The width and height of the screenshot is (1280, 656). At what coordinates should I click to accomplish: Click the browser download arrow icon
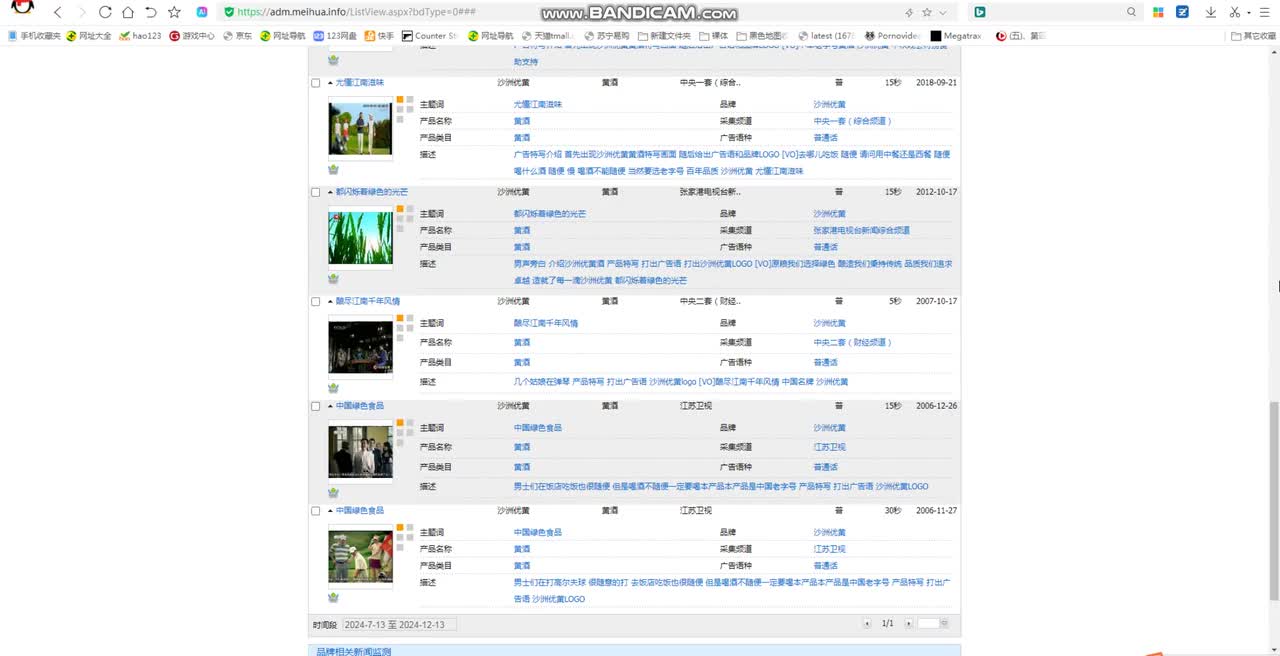[x=1211, y=12]
